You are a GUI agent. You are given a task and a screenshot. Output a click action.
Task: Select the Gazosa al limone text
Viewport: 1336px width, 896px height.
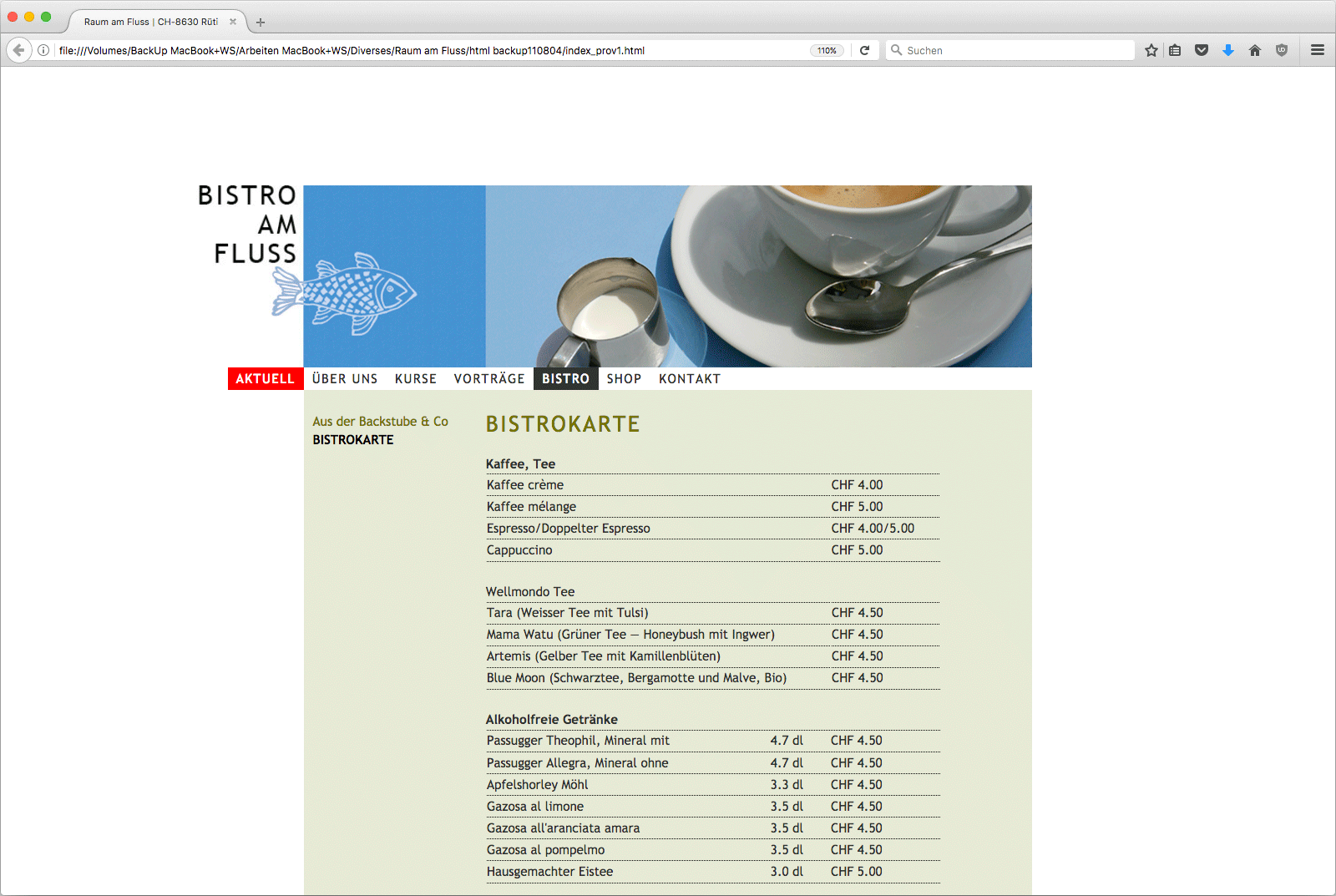coord(535,807)
